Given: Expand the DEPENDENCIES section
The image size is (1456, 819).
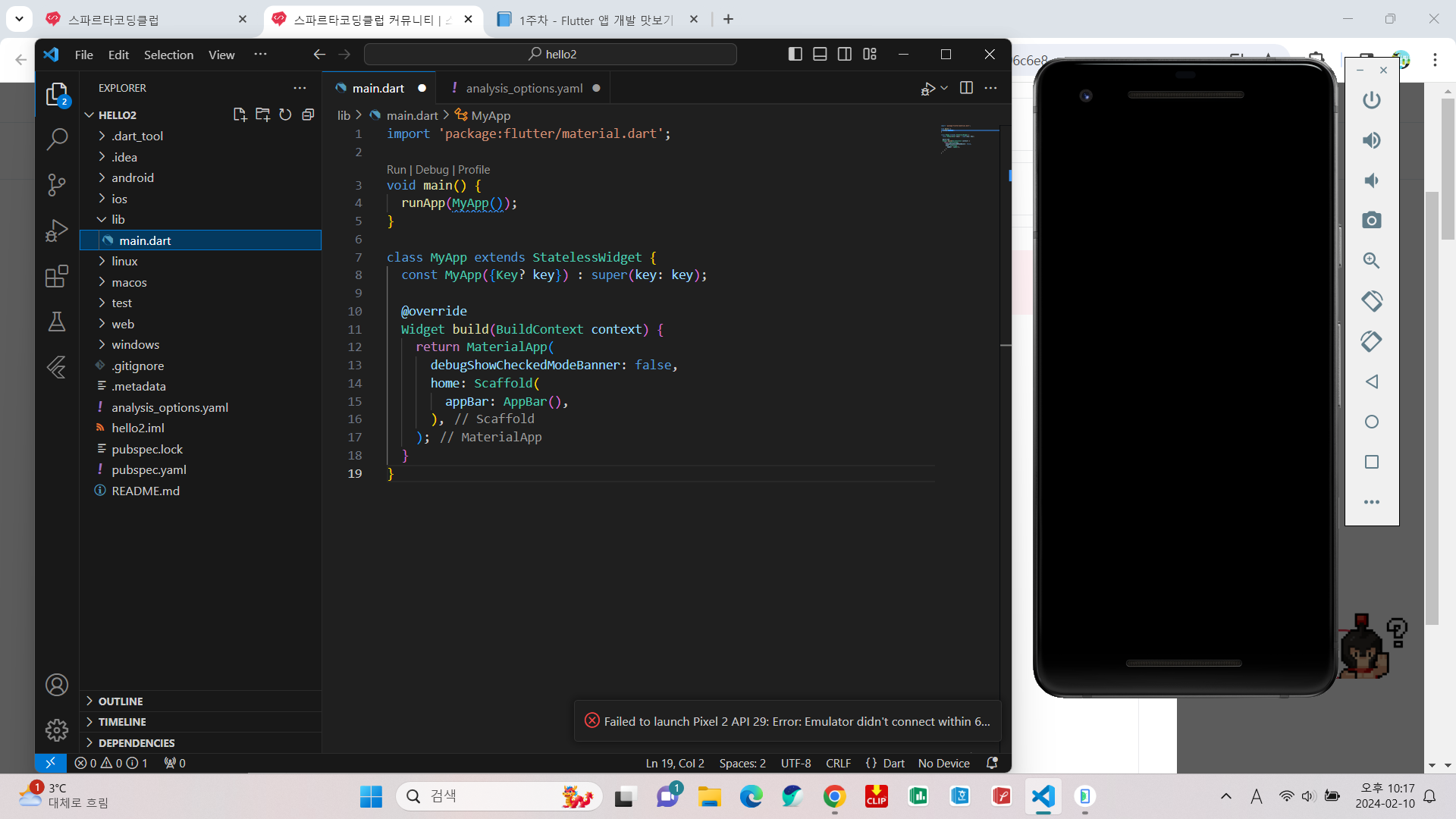Looking at the screenshot, I should pos(201,743).
